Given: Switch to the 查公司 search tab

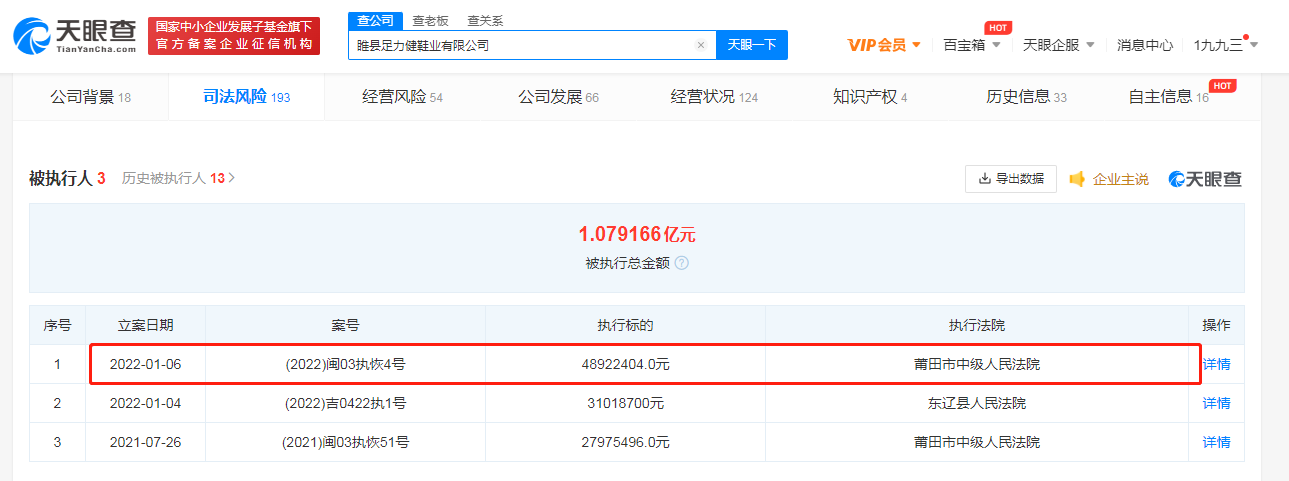Looking at the screenshot, I should point(376,20).
